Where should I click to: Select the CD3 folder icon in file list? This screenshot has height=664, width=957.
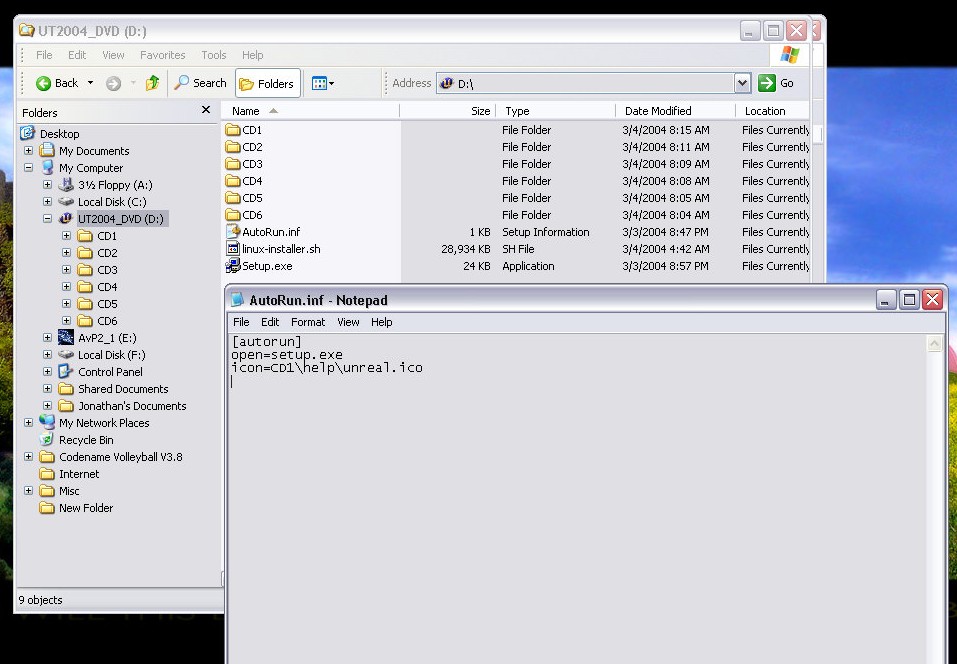(233, 164)
